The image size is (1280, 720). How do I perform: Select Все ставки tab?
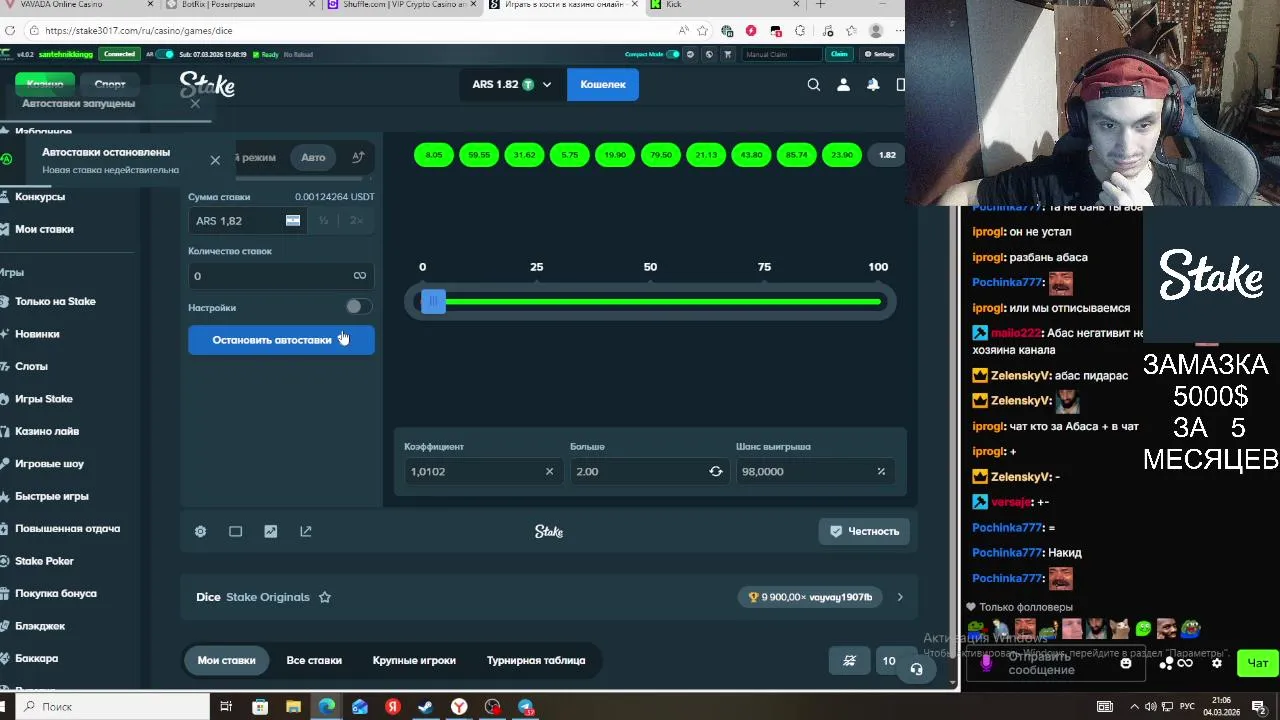[314, 660]
